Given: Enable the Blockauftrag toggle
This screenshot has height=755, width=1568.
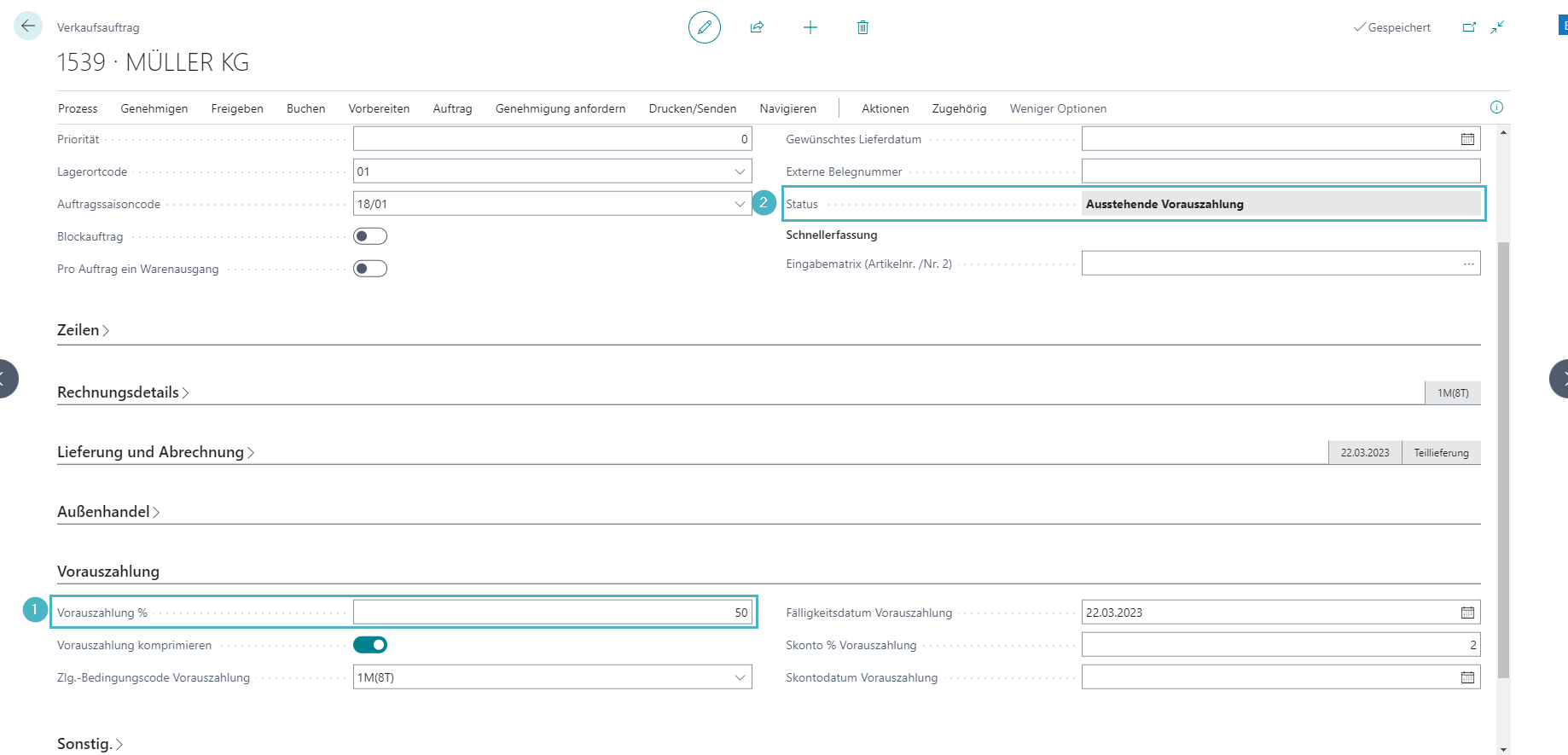Looking at the screenshot, I should coord(370,236).
